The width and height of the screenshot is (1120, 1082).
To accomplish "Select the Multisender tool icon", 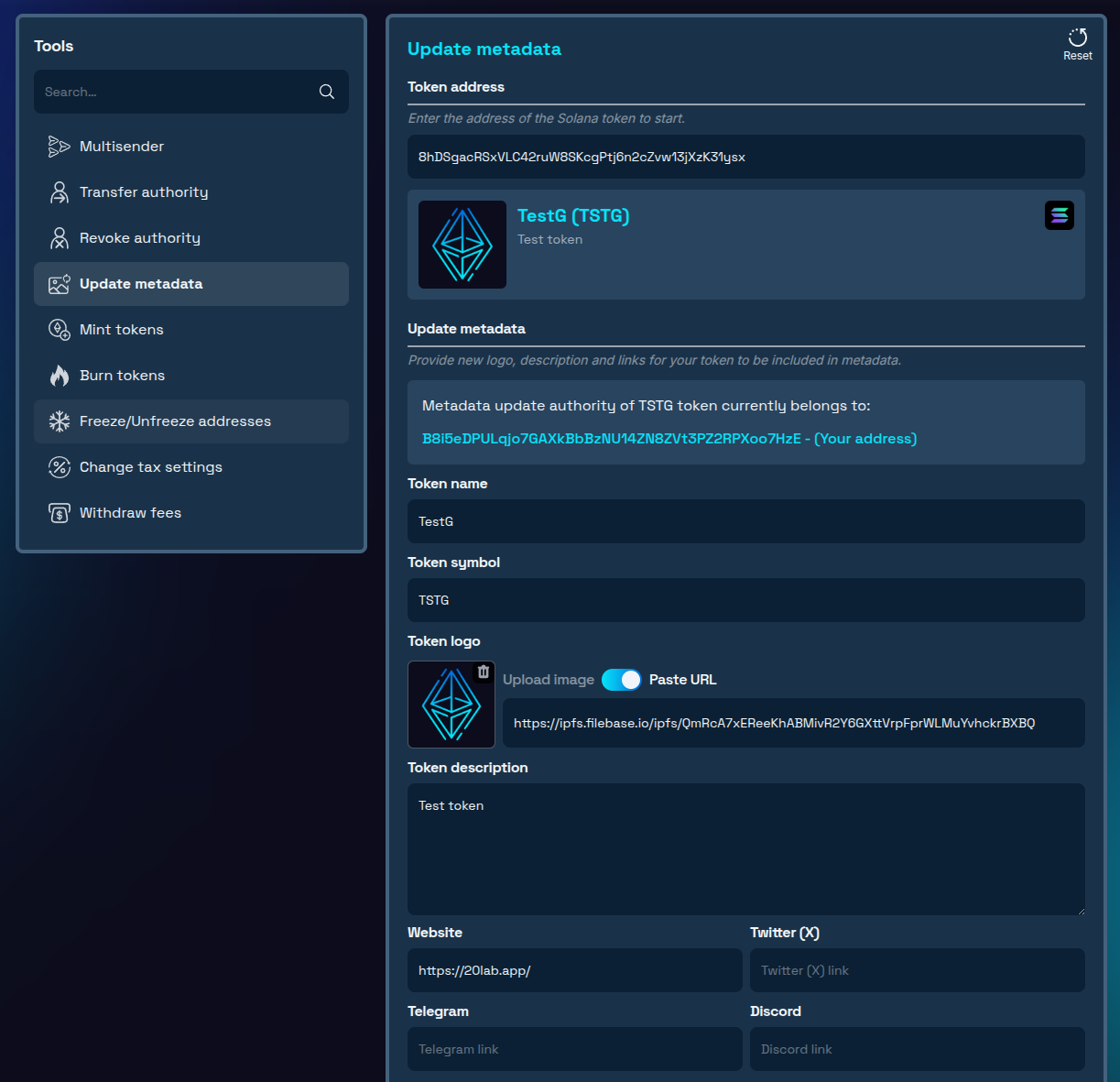I will point(59,146).
